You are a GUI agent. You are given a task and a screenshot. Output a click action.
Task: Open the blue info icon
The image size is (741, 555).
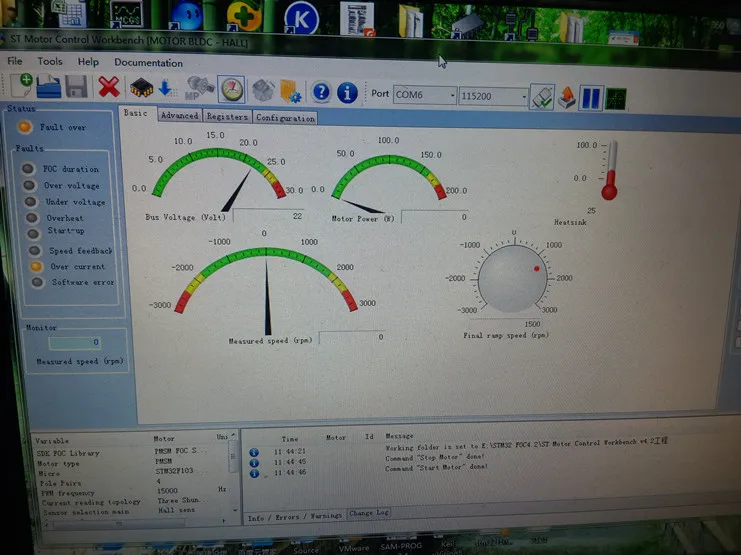click(x=347, y=93)
